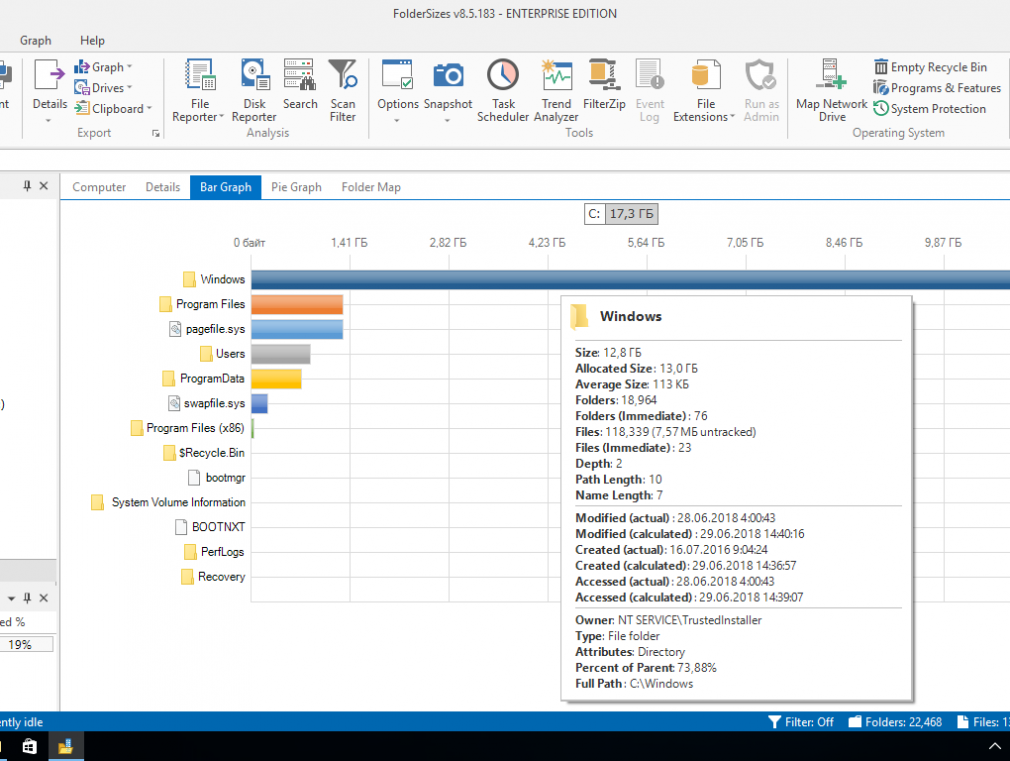The image size is (1010, 761).
Task: Click the Filter: Off status icon
Action: click(774, 722)
